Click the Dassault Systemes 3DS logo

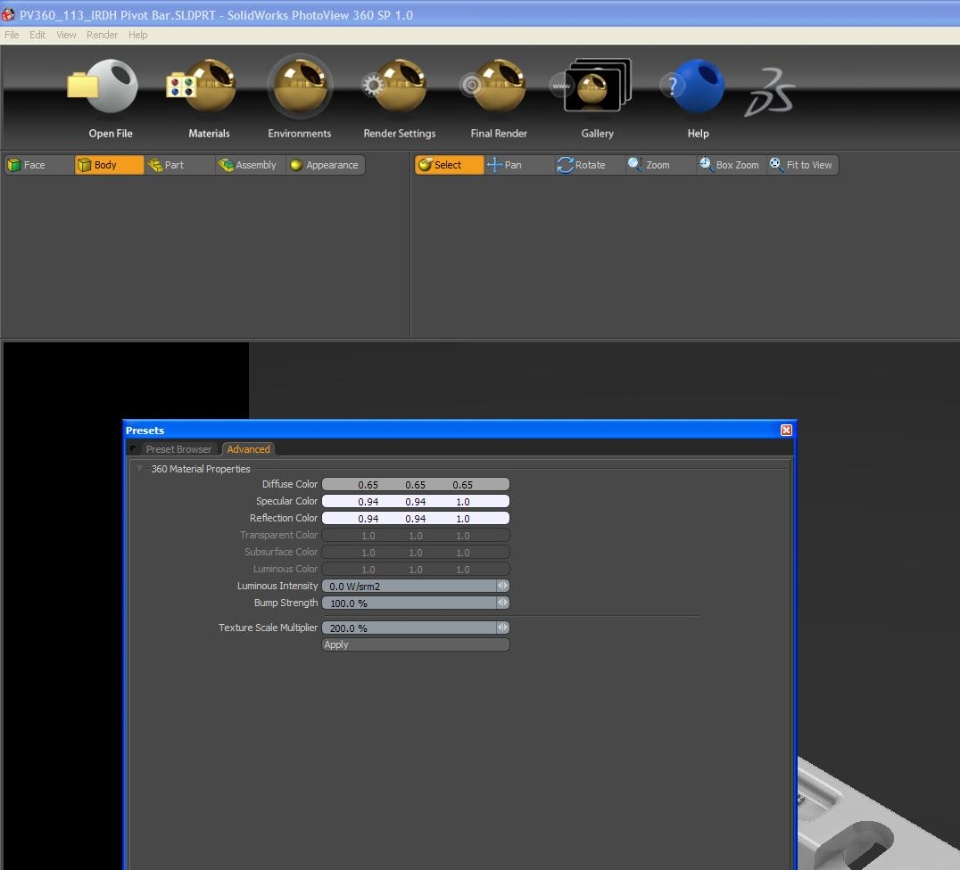(x=770, y=92)
